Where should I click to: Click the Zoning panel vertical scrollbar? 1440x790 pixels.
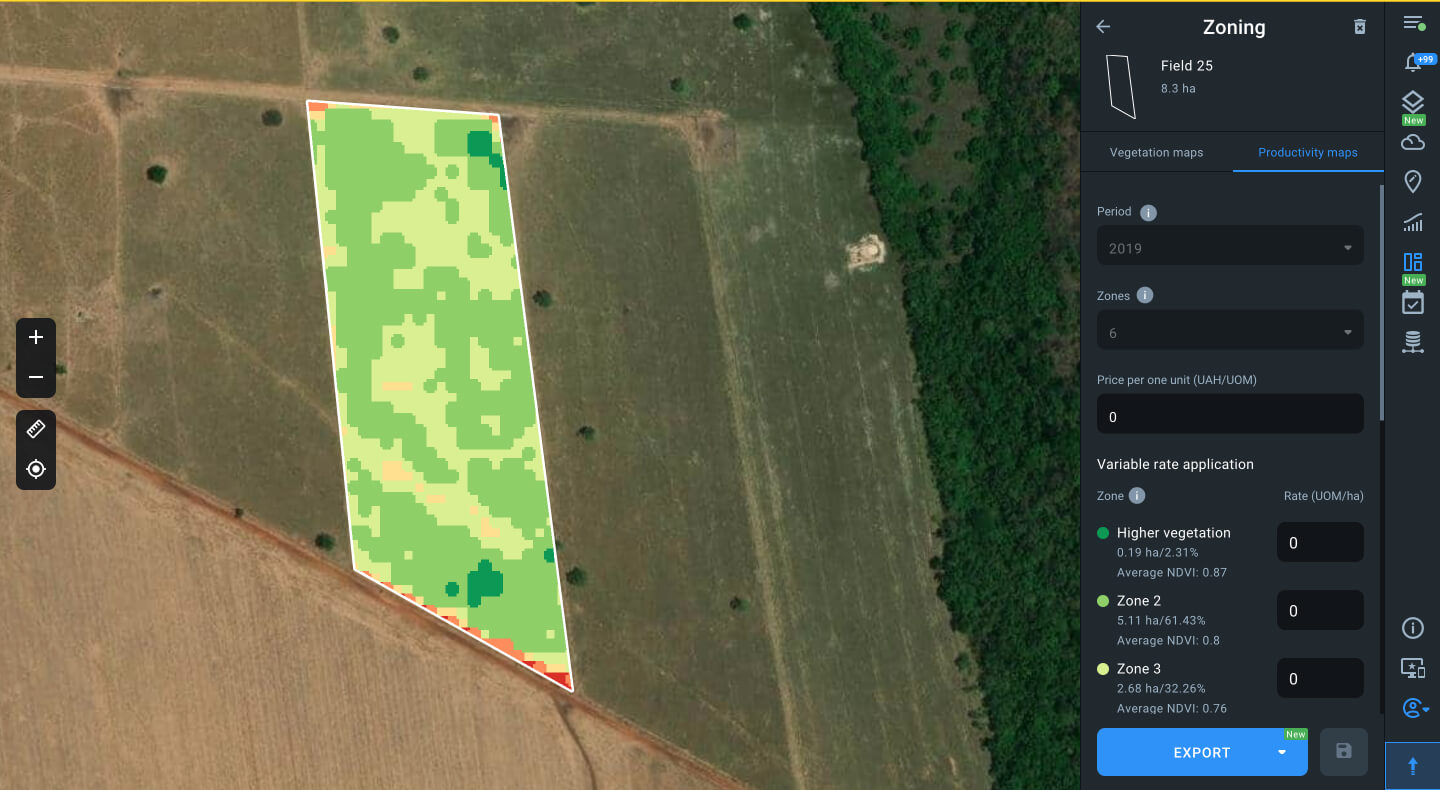point(1382,300)
